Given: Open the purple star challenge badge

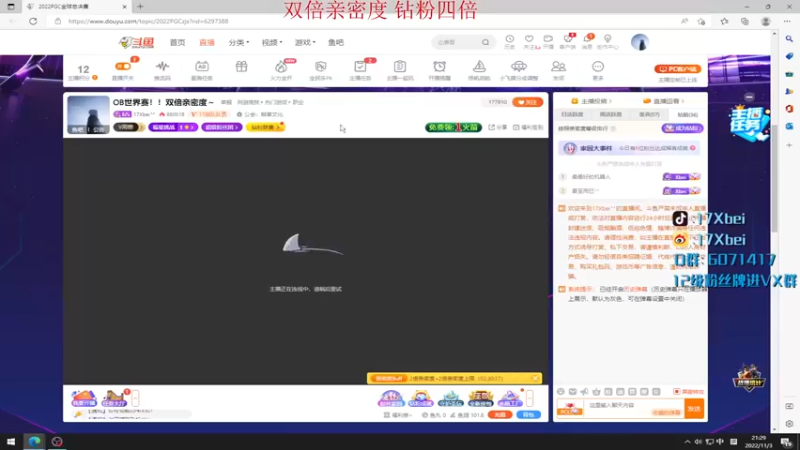Looking at the screenshot, I should [x=173, y=127].
